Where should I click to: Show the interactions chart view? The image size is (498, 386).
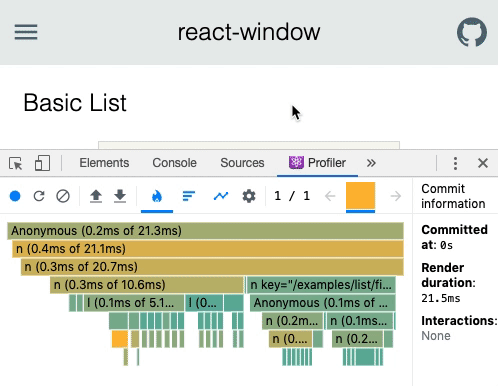pyautogui.click(x=221, y=196)
